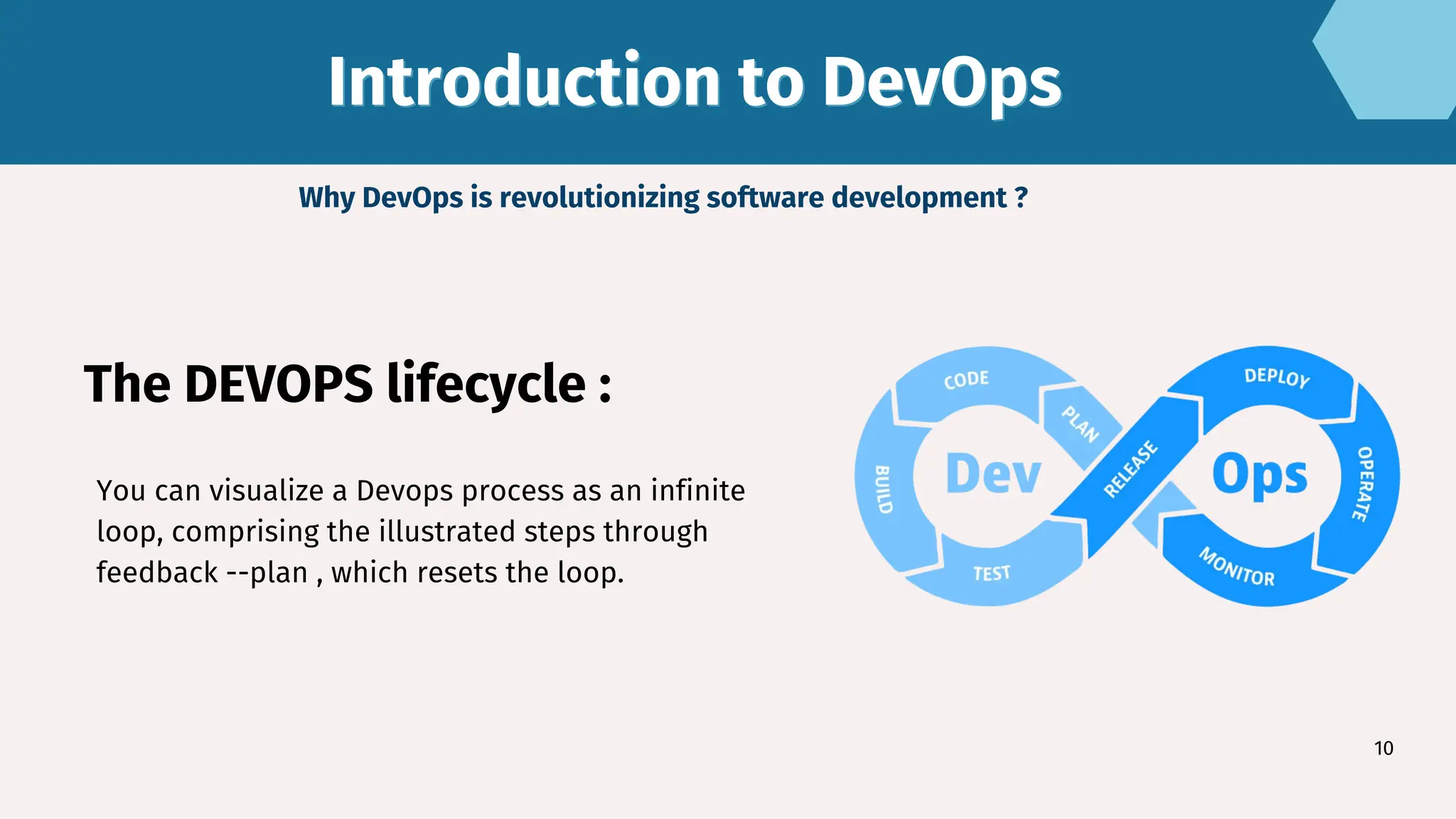Viewport: 1456px width, 819px height.
Task: Click the PLAN arrow segment
Action: pyautogui.click(x=1080, y=424)
